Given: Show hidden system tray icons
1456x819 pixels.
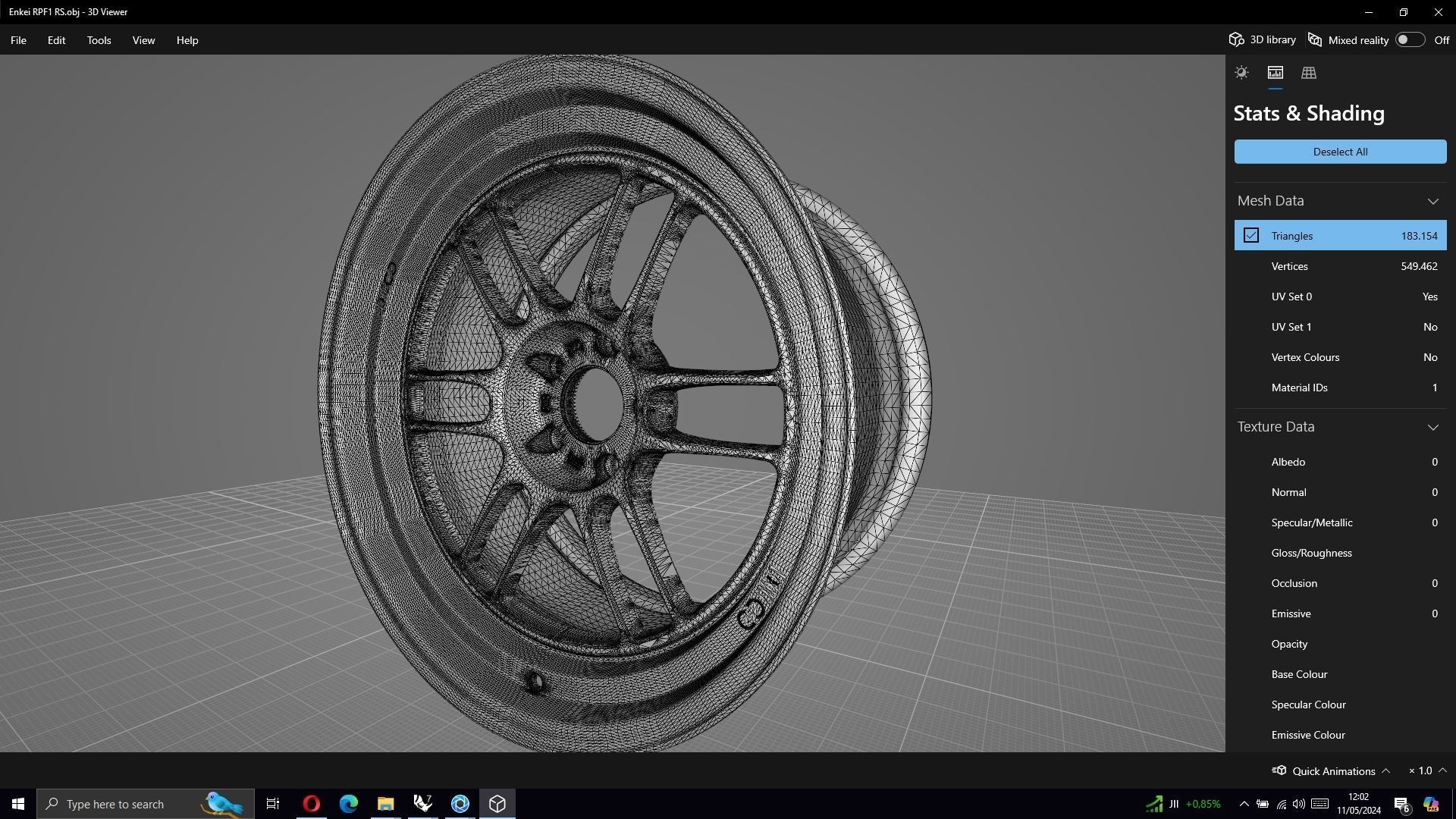Looking at the screenshot, I should [1244, 804].
